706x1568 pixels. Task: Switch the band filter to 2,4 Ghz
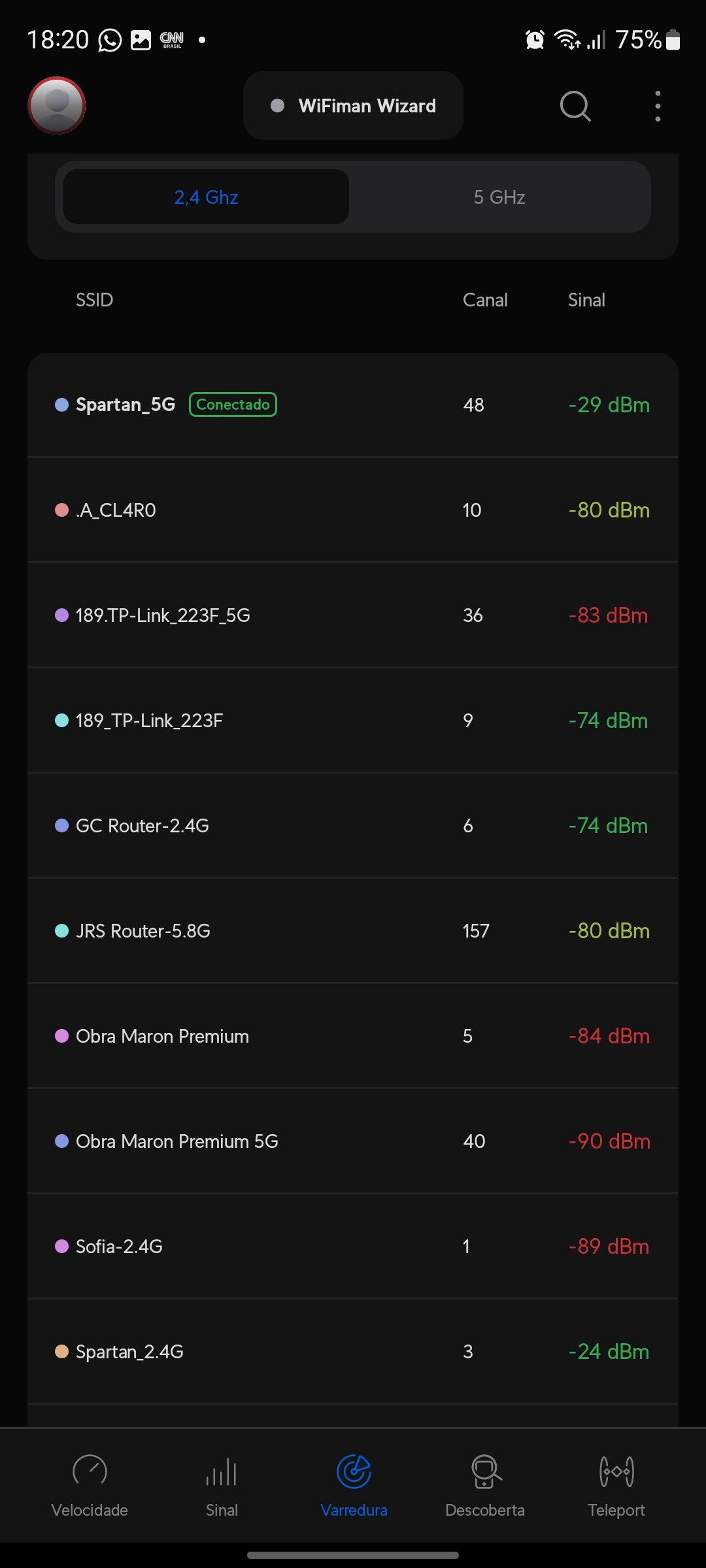pyautogui.click(x=206, y=197)
